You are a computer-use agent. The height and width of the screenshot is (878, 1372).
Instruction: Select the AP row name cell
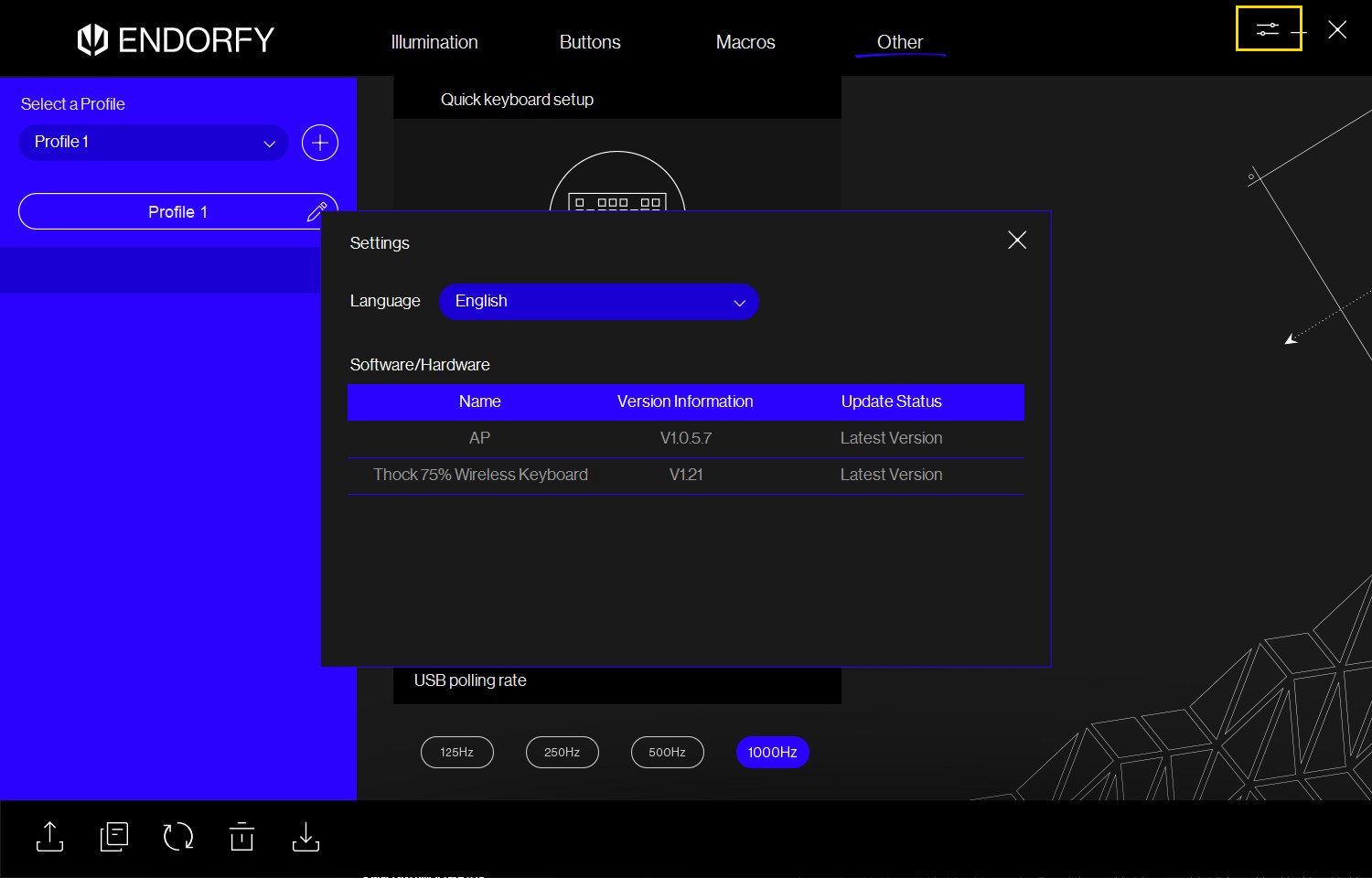click(x=479, y=438)
